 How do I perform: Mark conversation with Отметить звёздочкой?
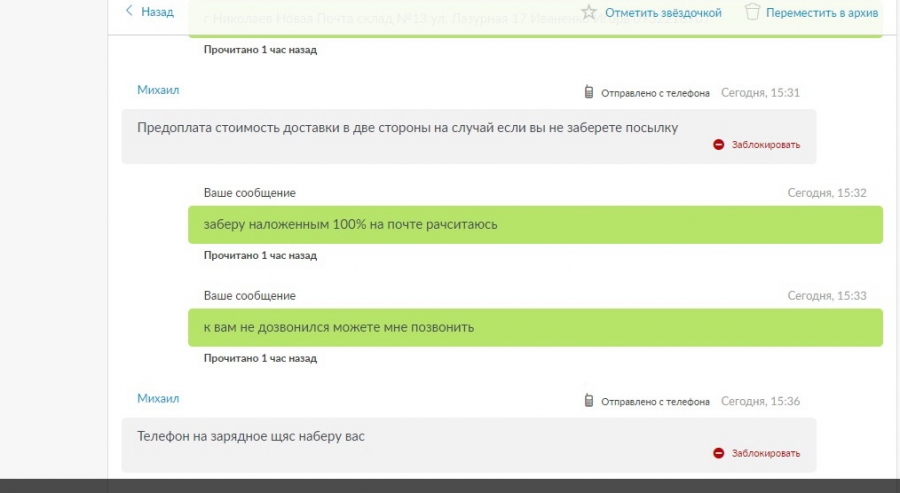(663, 13)
